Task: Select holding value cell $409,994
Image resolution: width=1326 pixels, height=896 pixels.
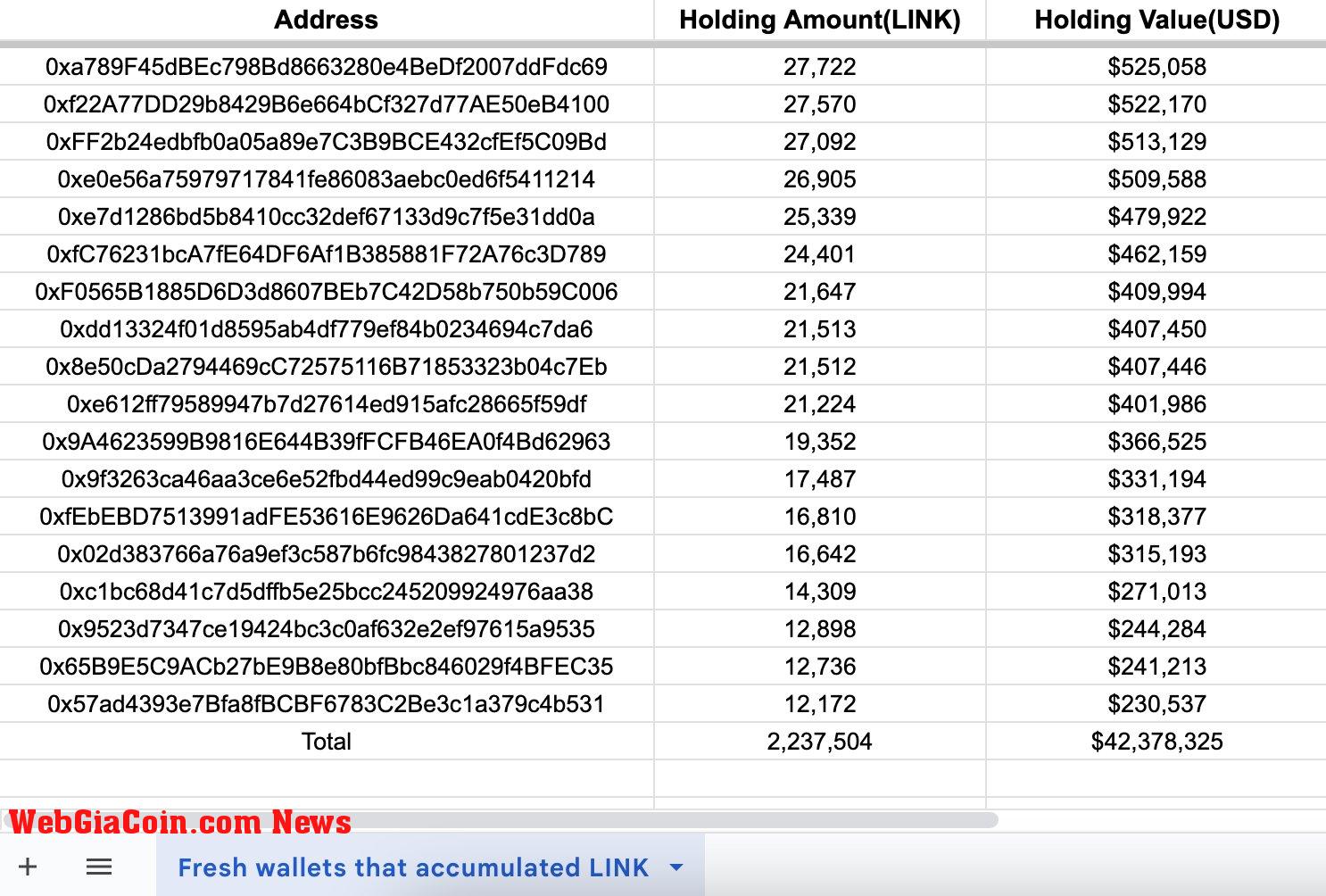Action: (1156, 292)
